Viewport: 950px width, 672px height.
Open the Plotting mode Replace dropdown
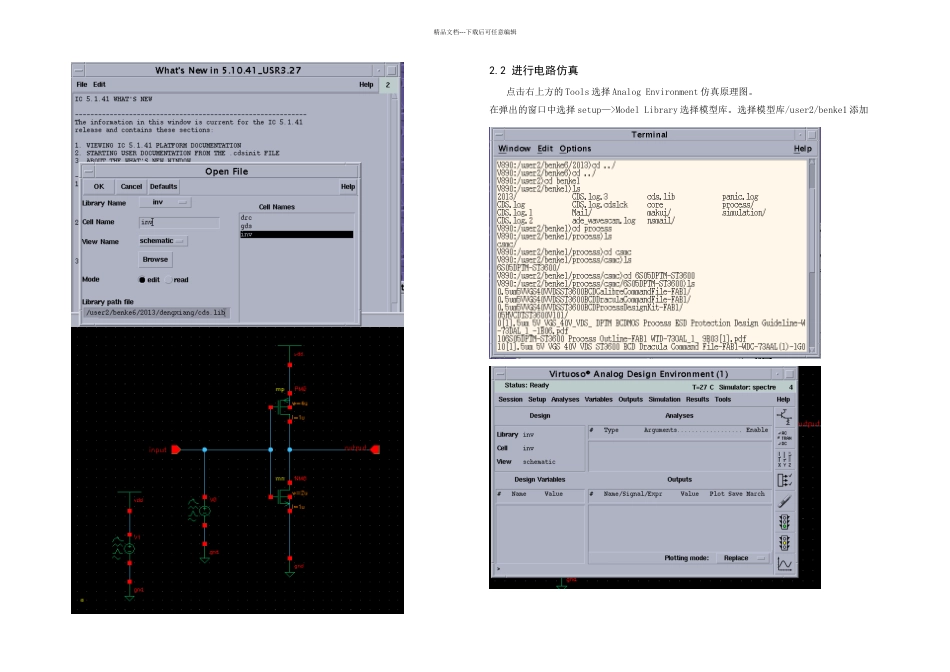pyautogui.click(x=742, y=558)
